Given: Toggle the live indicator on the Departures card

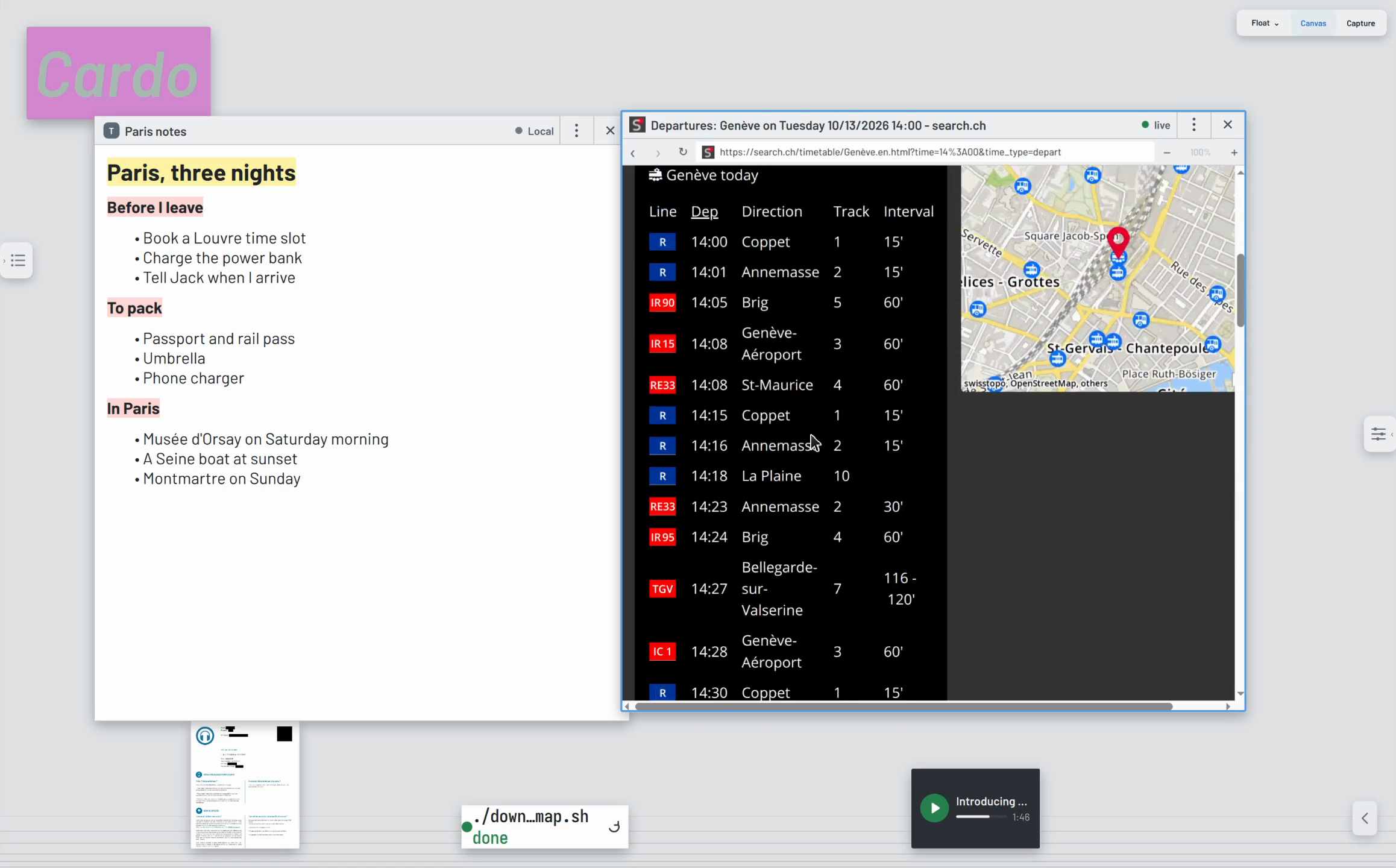Looking at the screenshot, I should click(1155, 125).
